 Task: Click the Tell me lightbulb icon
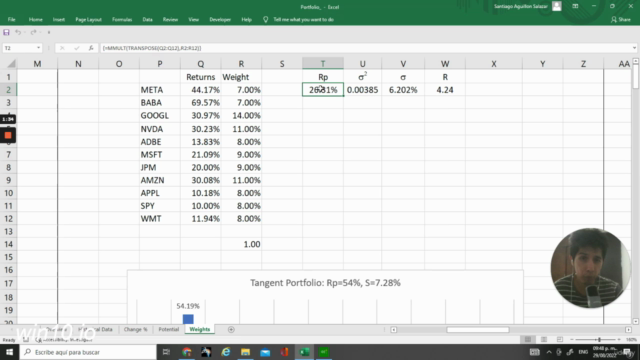pos(266,19)
